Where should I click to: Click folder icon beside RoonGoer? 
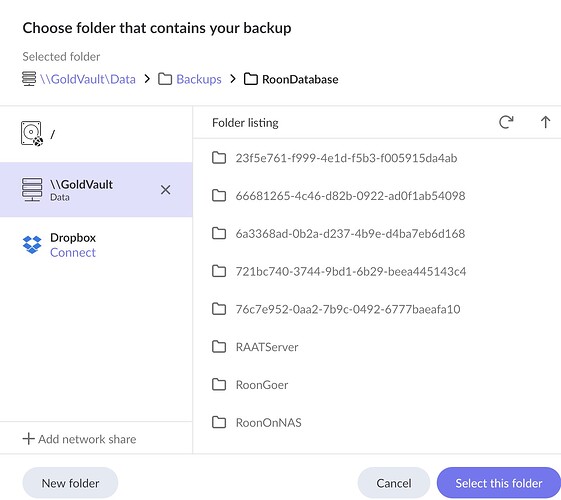click(219, 384)
